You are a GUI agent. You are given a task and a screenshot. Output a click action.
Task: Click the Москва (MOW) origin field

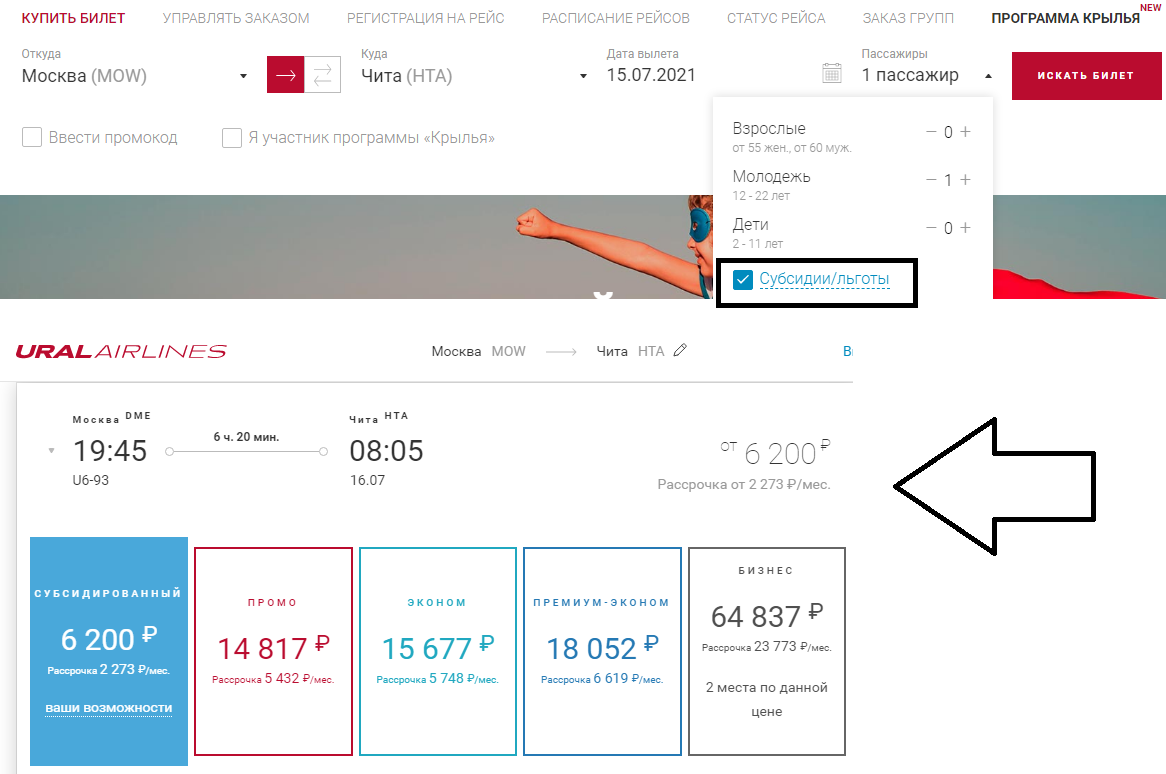coord(84,76)
